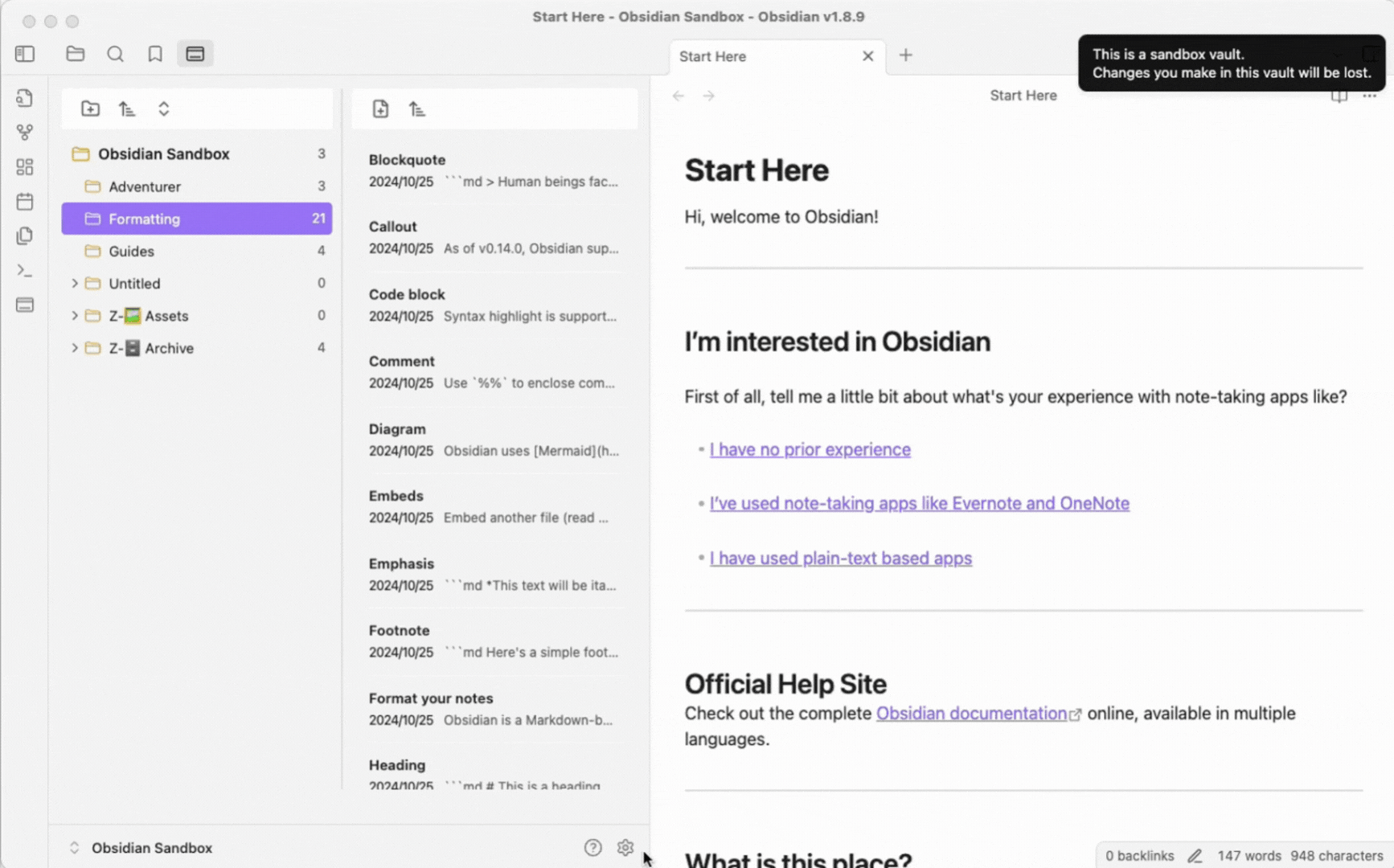Create a new folder in navigator
Image resolution: width=1394 pixels, height=868 pixels.
click(x=91, y=108)
